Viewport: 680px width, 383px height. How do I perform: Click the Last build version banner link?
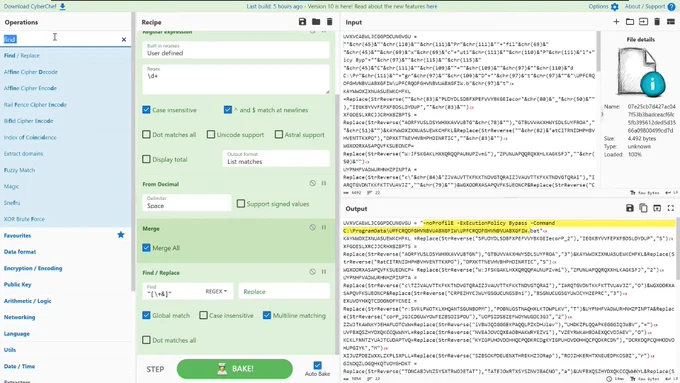(342, 7)
